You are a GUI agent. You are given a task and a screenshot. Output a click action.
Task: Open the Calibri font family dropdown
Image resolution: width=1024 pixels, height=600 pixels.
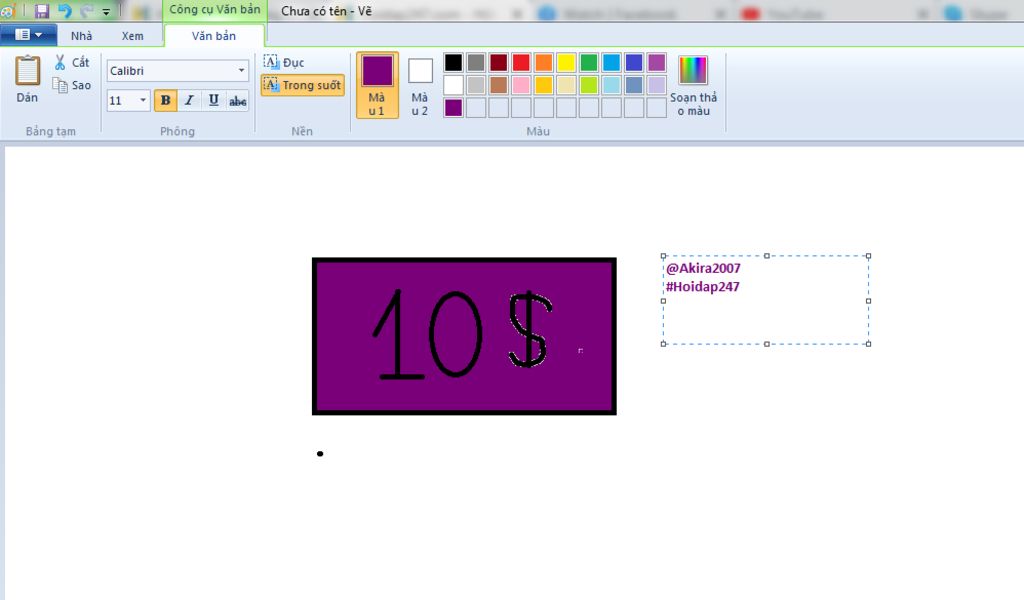(242, 71)
